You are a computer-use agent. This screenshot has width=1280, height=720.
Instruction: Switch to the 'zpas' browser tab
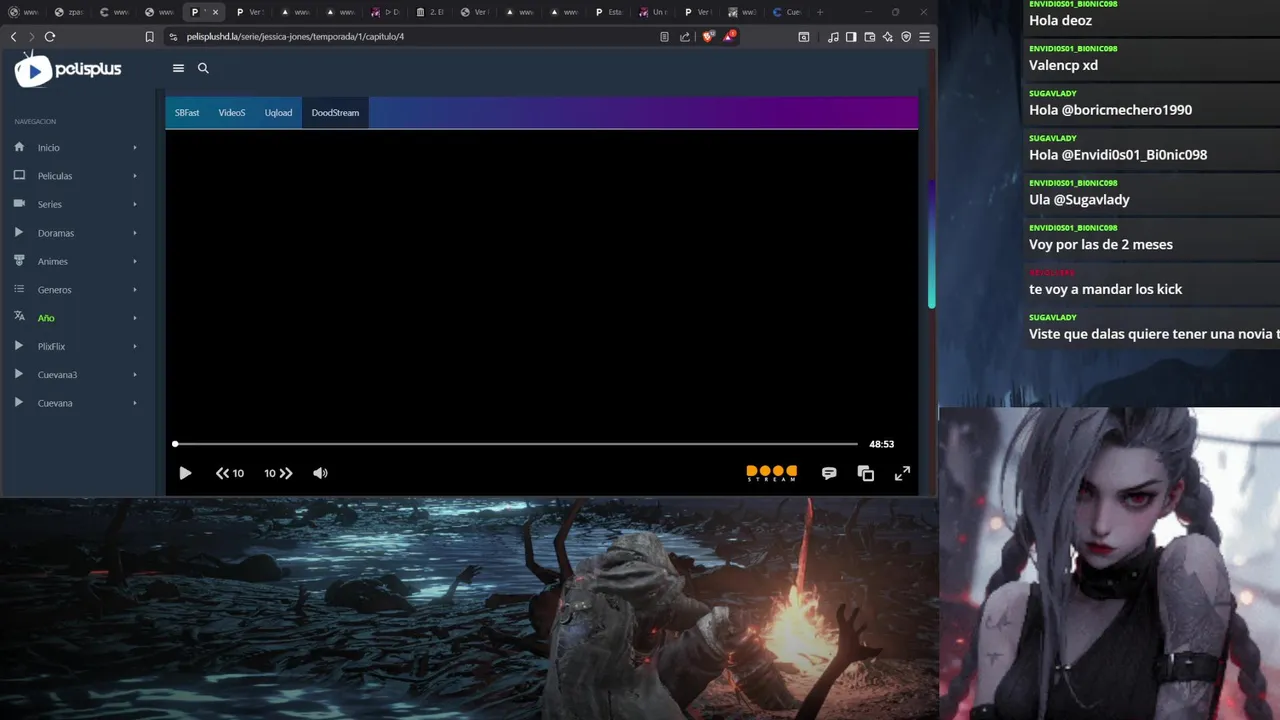tap(70, 12)
